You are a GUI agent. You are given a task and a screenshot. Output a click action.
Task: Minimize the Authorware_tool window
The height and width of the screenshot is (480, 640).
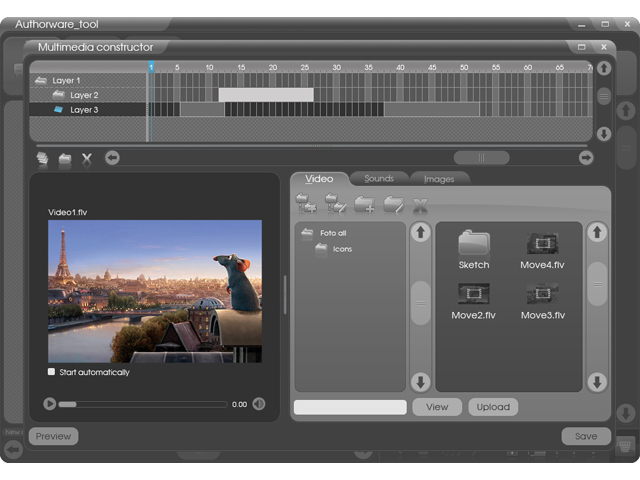click(582, 25)
